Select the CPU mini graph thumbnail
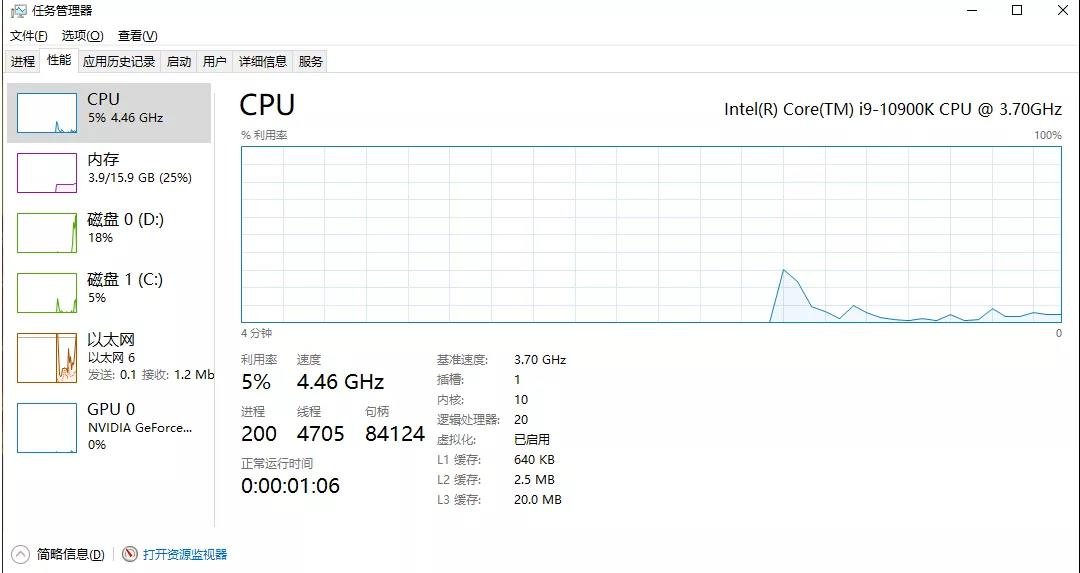This screenshot has width=1080, height=573. (47, 113)
